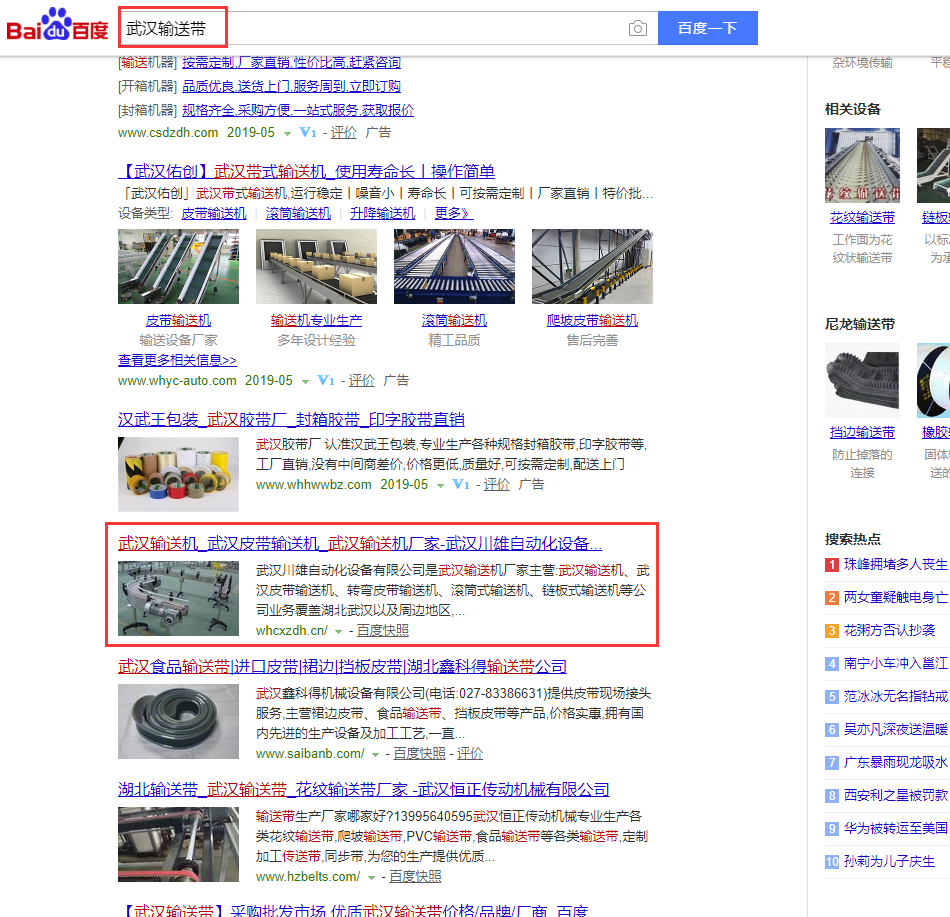This screenshot has width=950, height=917.
Task: Open the roller conveyor thumbnail
Action: [454, 266]
